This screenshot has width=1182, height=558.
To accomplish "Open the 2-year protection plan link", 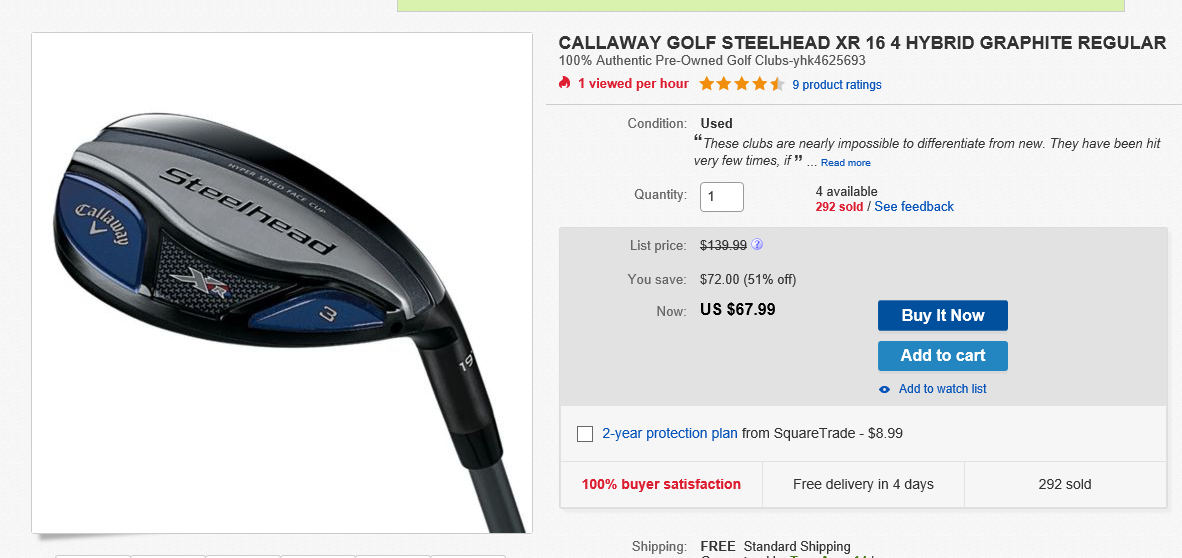I will pyautogui.click(x=669, y=434).
